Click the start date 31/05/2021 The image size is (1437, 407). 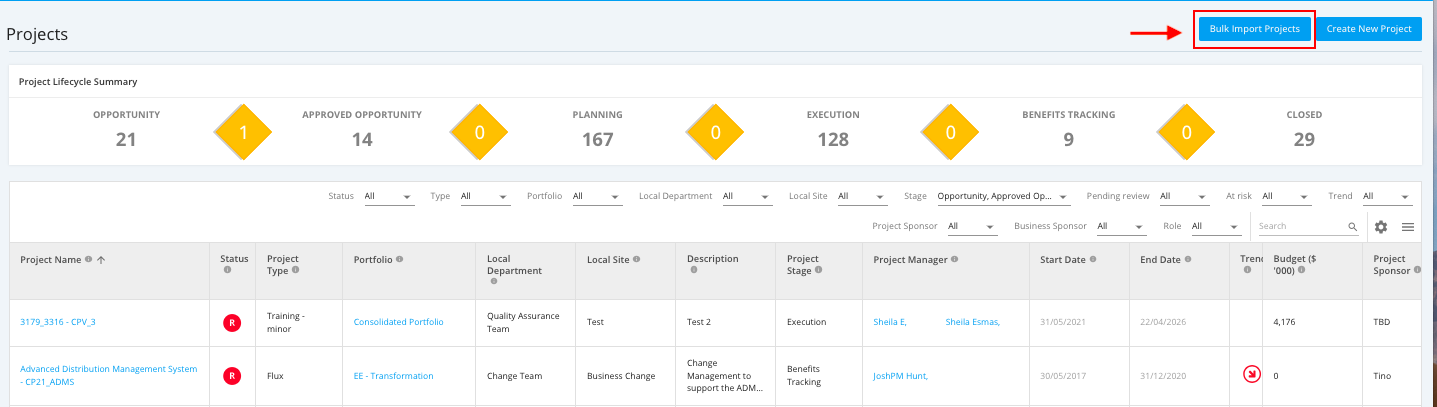pos(1063,322)
